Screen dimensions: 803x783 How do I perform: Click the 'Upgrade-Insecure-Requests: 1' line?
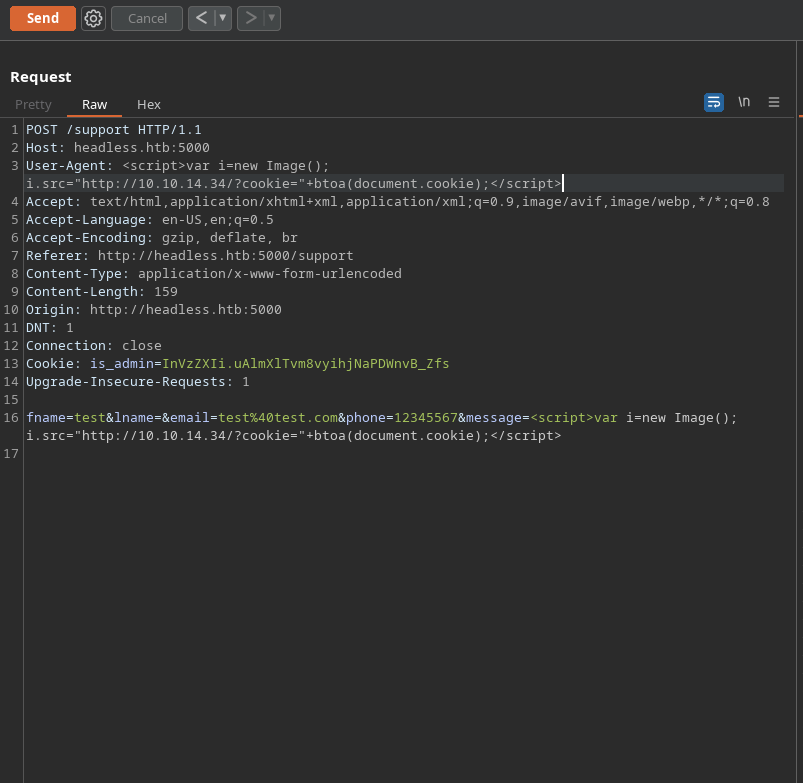(138, 382)
